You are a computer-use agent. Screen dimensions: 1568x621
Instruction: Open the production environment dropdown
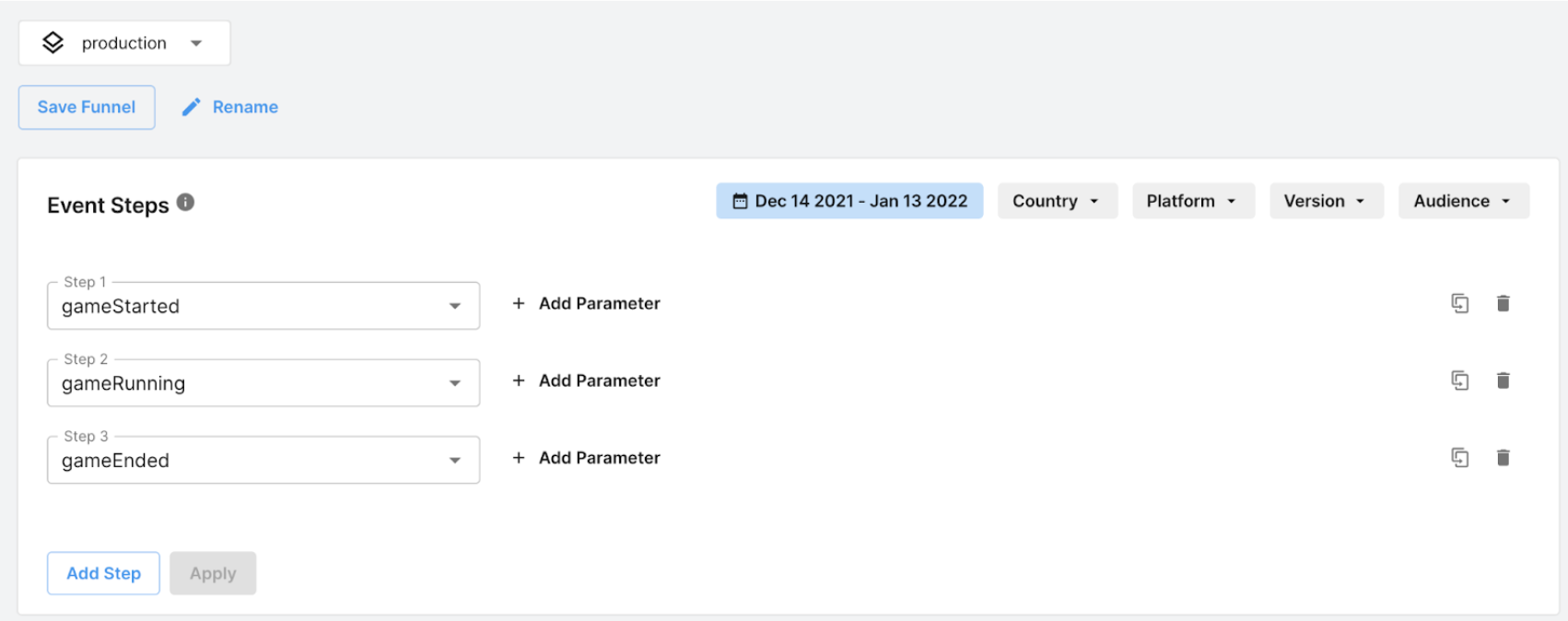pos(196,43)
